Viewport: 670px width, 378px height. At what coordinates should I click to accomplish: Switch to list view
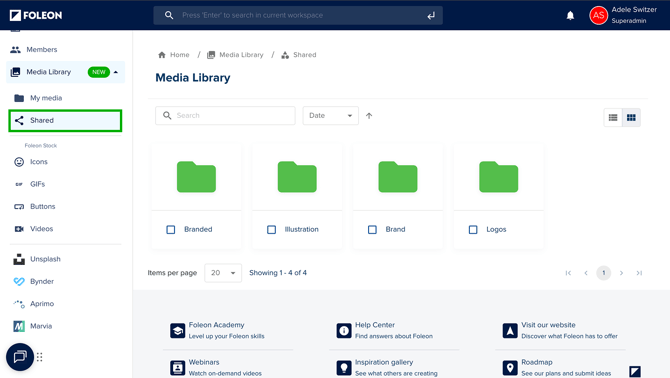(x=613, y=117)
